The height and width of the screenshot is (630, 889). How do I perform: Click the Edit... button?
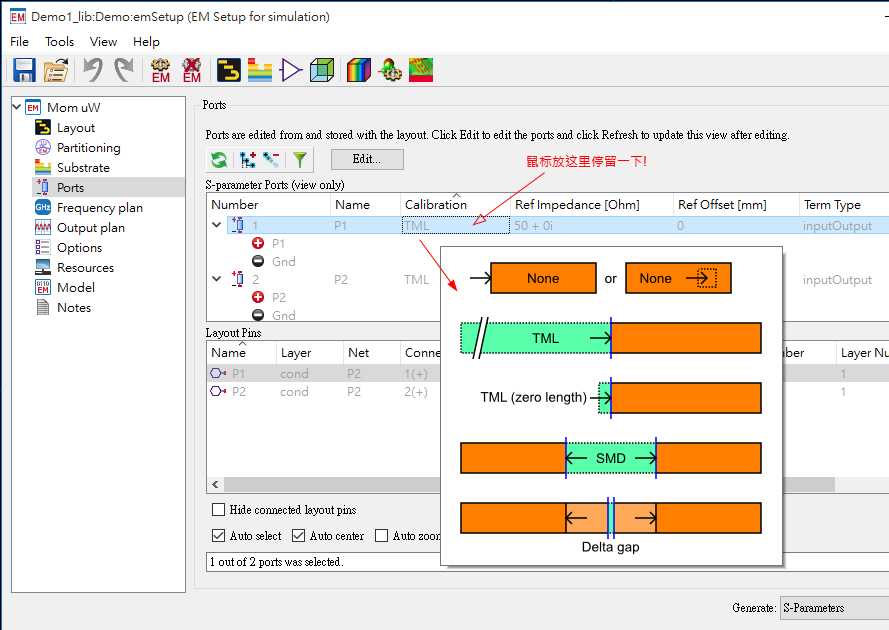pos(367,159)
